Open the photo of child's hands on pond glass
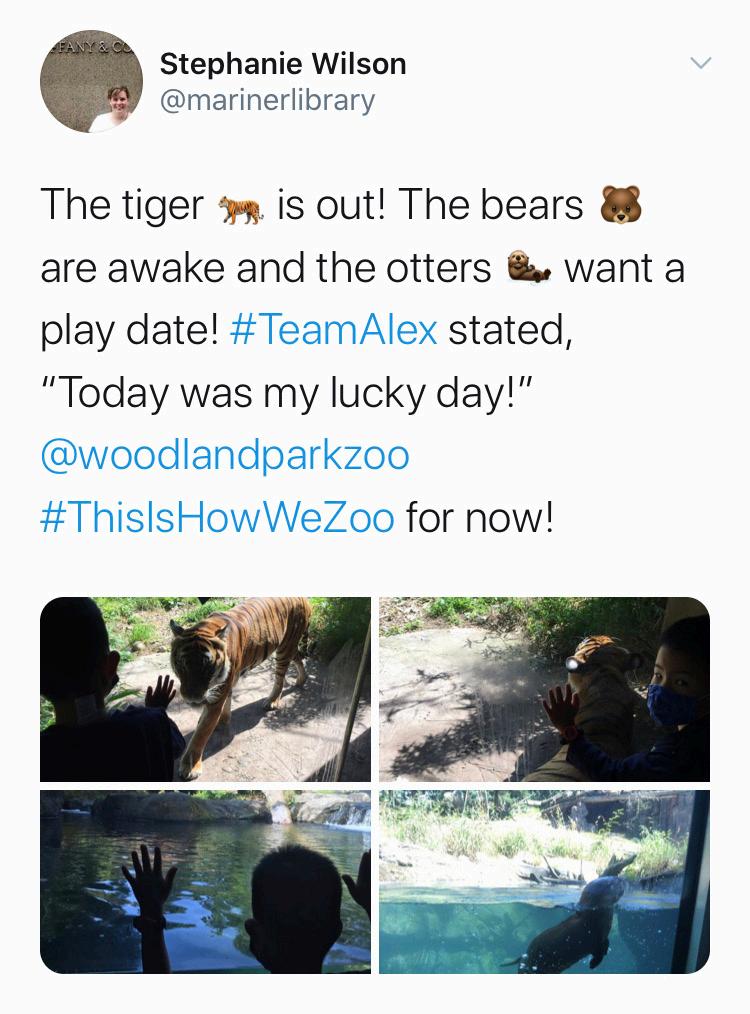Image resolution: width=750 pixels, height=1014 pixels. 206,881
